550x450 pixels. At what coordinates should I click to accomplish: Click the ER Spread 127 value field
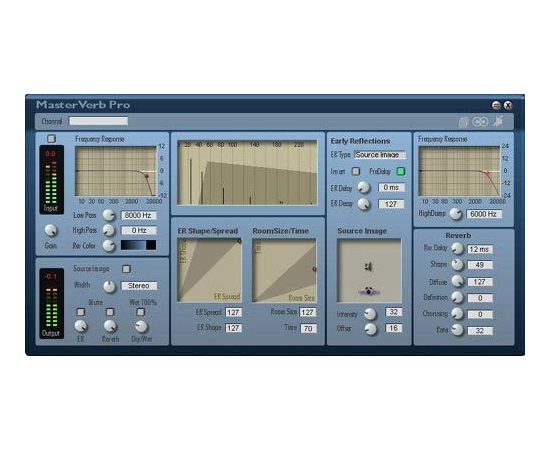point(233,312)
